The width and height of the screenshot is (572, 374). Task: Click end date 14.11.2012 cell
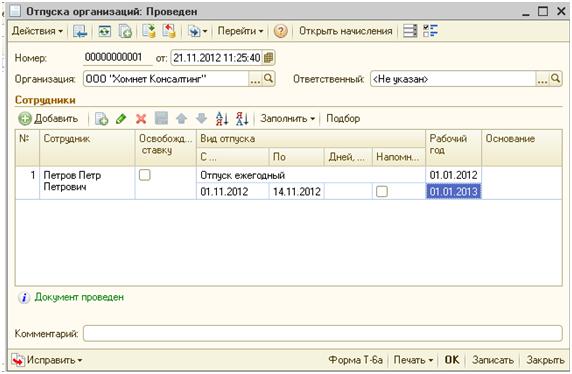click(x=297, y=192)
